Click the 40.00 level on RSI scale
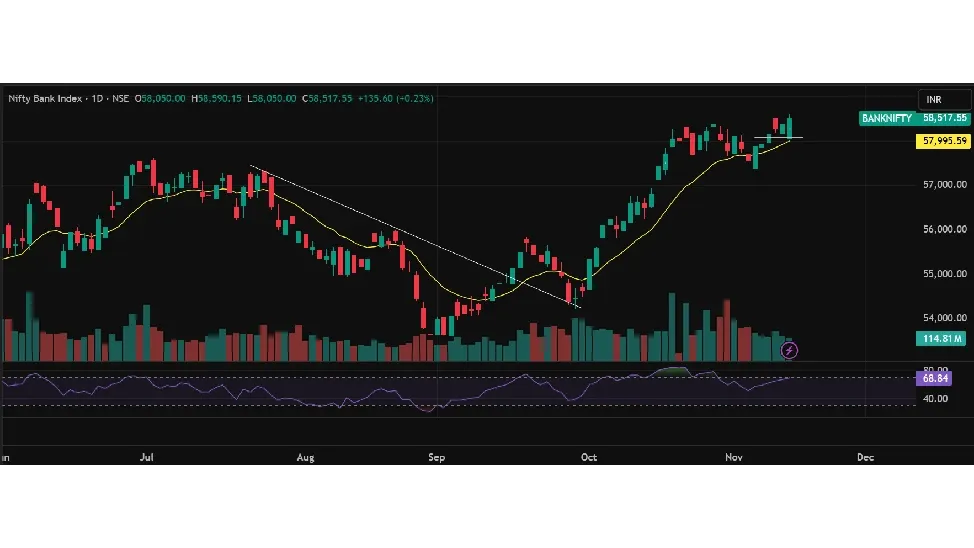Image resolution: width=974 pixels, height=548 pixels. click(936, 399)
